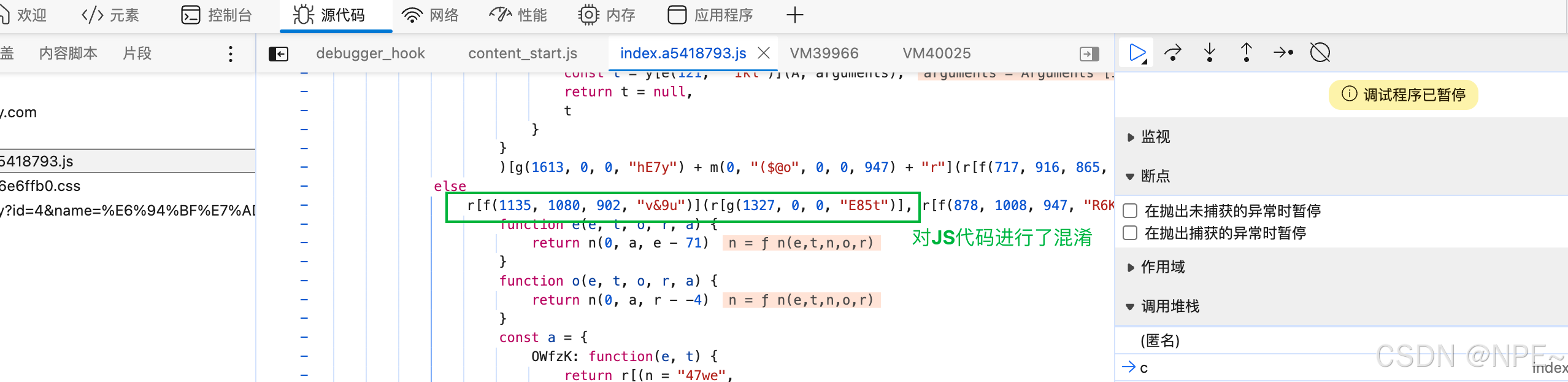Click the step into function arrow
The width and height of the screenshot is (1568, 382).
[1210, 53]
